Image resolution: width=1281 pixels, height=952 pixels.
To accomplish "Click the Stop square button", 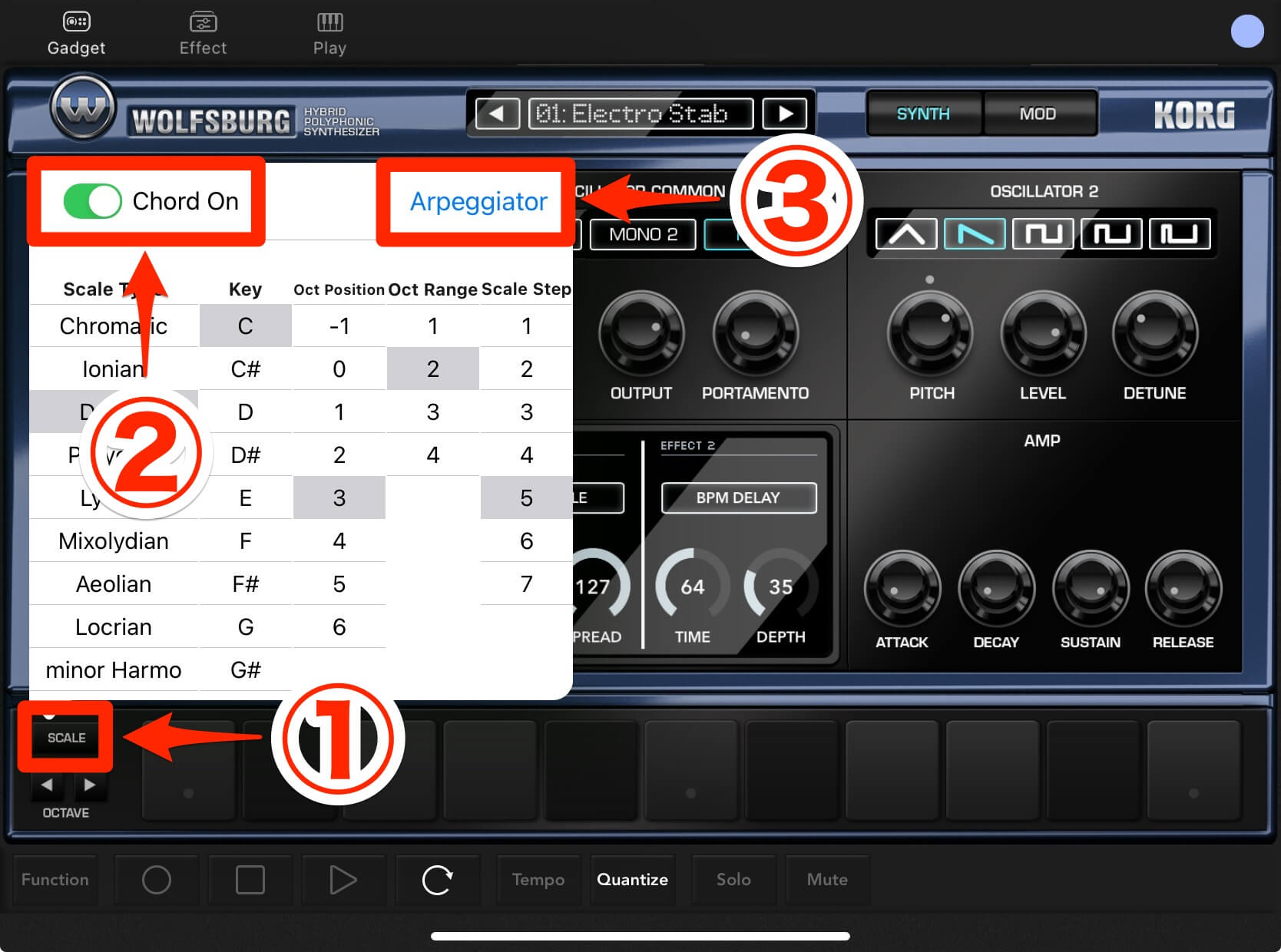I will tap(250, 879).
